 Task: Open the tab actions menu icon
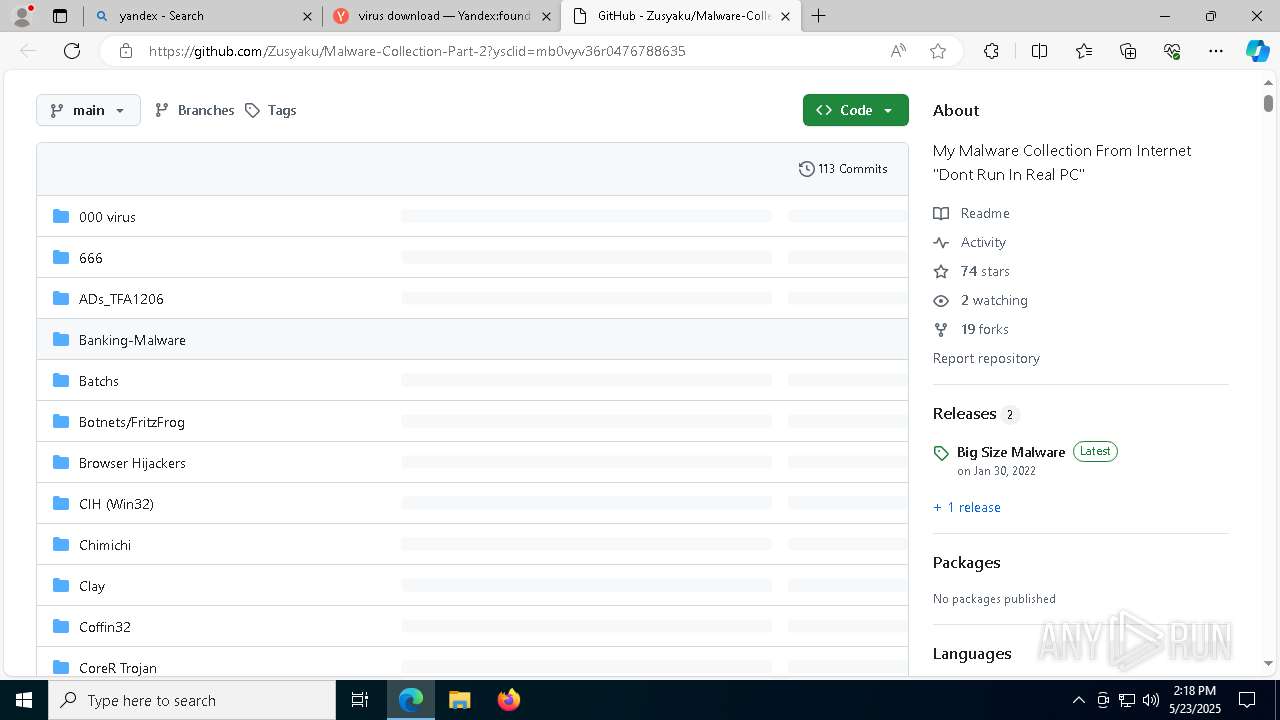(x=60, y=16)
